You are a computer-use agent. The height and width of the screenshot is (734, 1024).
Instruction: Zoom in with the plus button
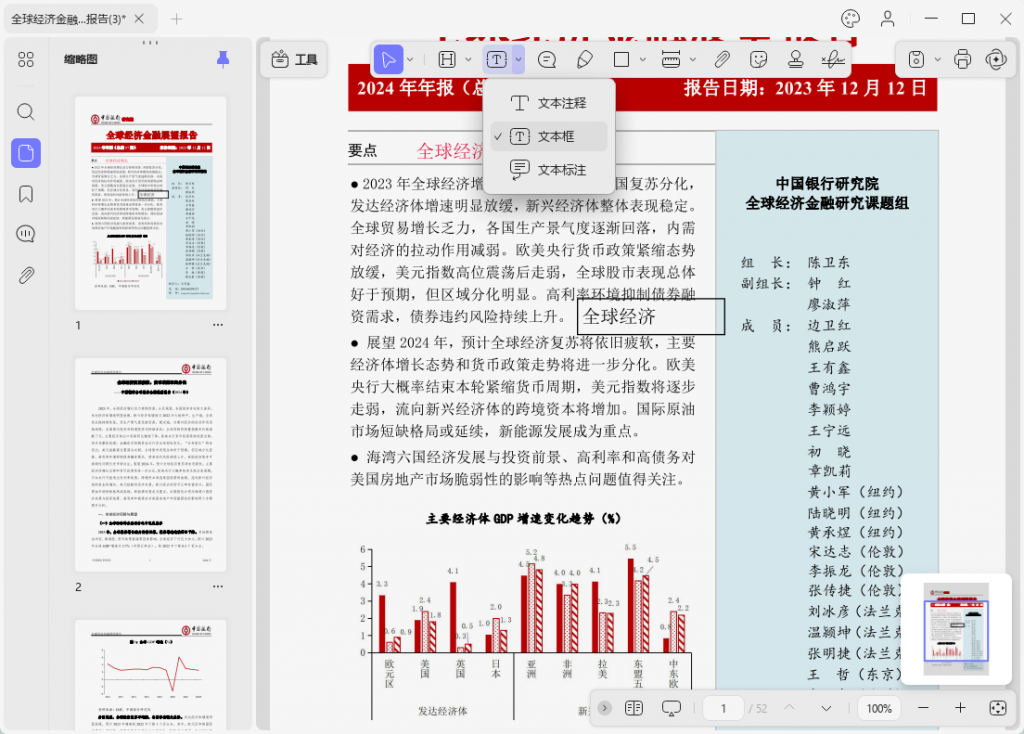pyautogui.click(x=961, y=709)
